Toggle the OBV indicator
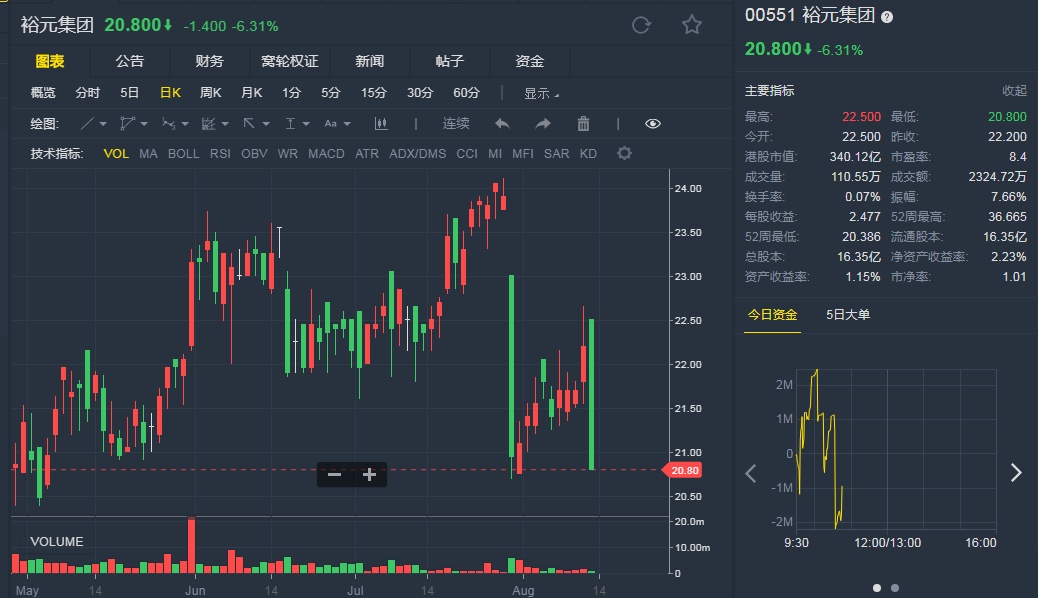The height and width of the screenshot is (598, 1038). click(x=254, y=154)
